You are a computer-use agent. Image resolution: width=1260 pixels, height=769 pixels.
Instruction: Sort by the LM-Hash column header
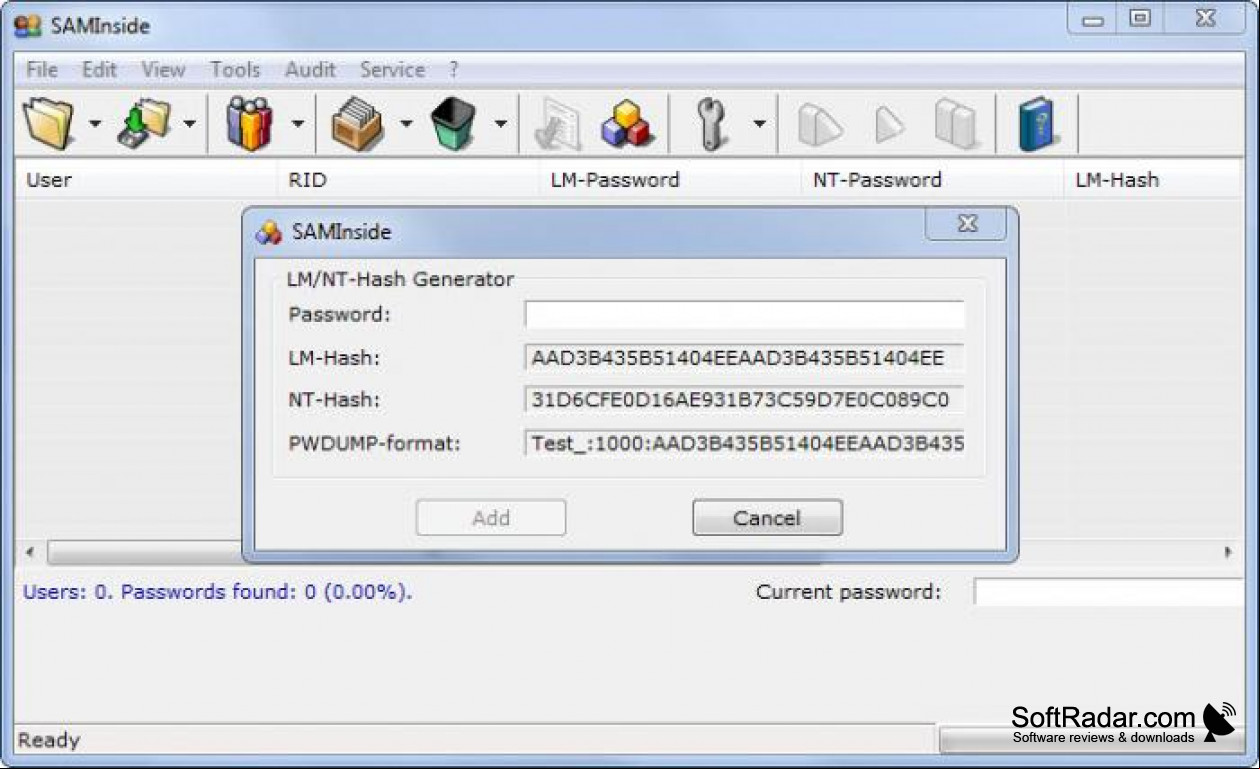[1153, 180]
